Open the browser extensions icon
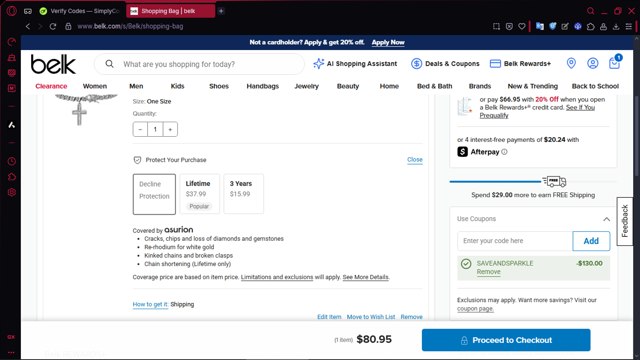 point(591,27)
